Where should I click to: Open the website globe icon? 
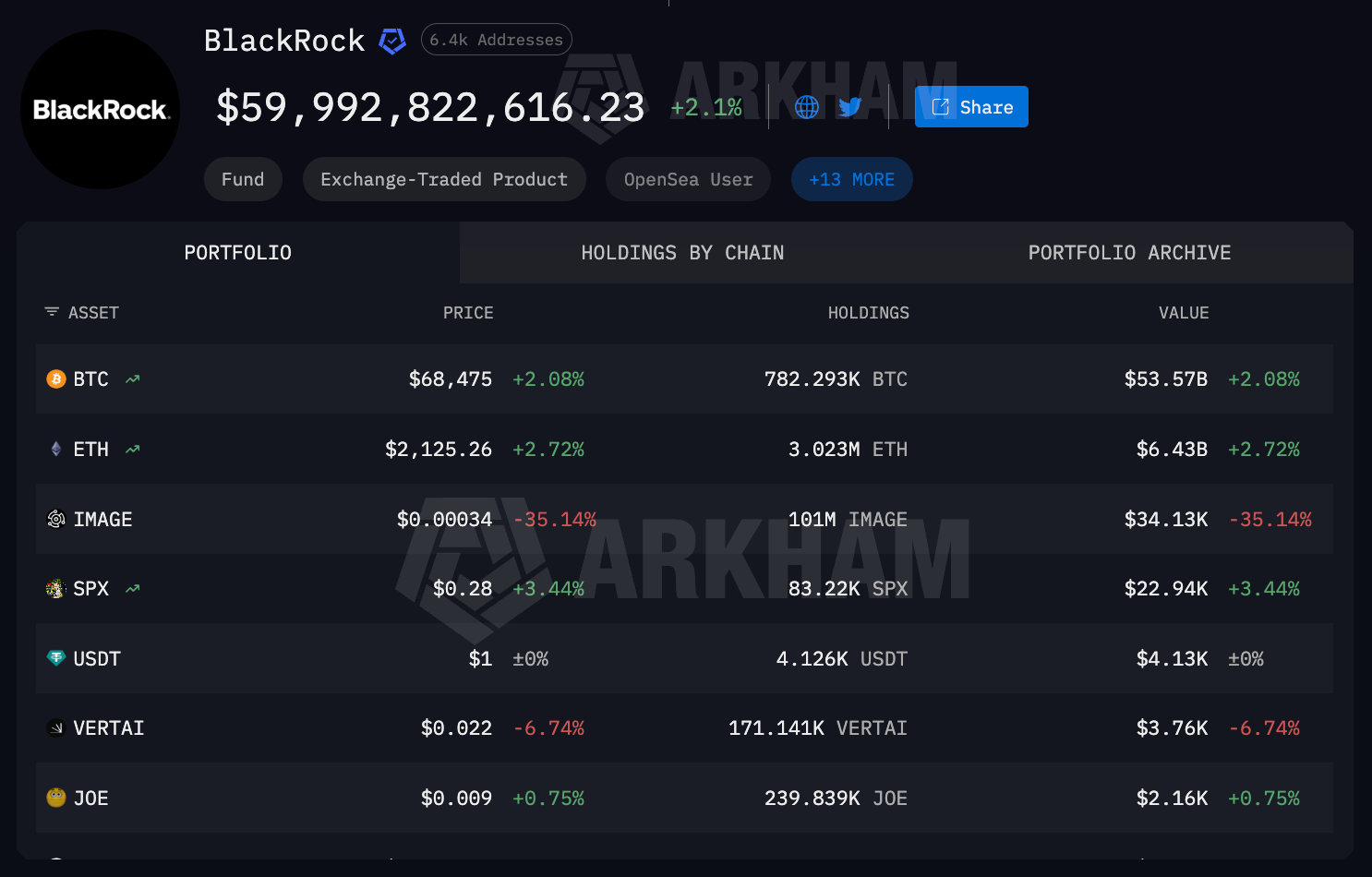pyautogui.click(x=807, y=107)
